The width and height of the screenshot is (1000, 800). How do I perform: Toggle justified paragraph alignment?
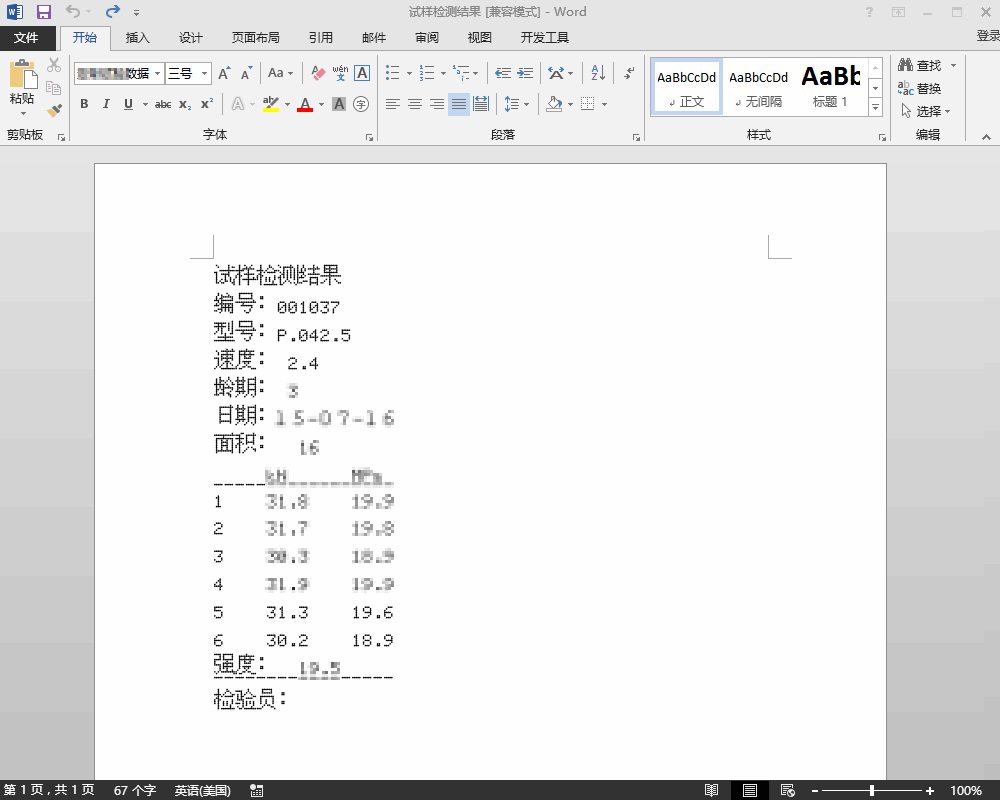click(459, 104)
